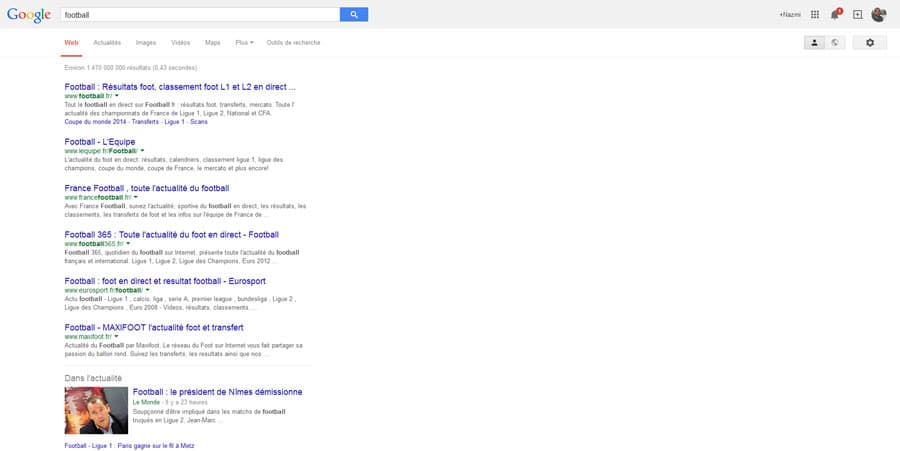The image size is (900, 451).
Task: Click the share plus box icon
Action: [857, 14]
